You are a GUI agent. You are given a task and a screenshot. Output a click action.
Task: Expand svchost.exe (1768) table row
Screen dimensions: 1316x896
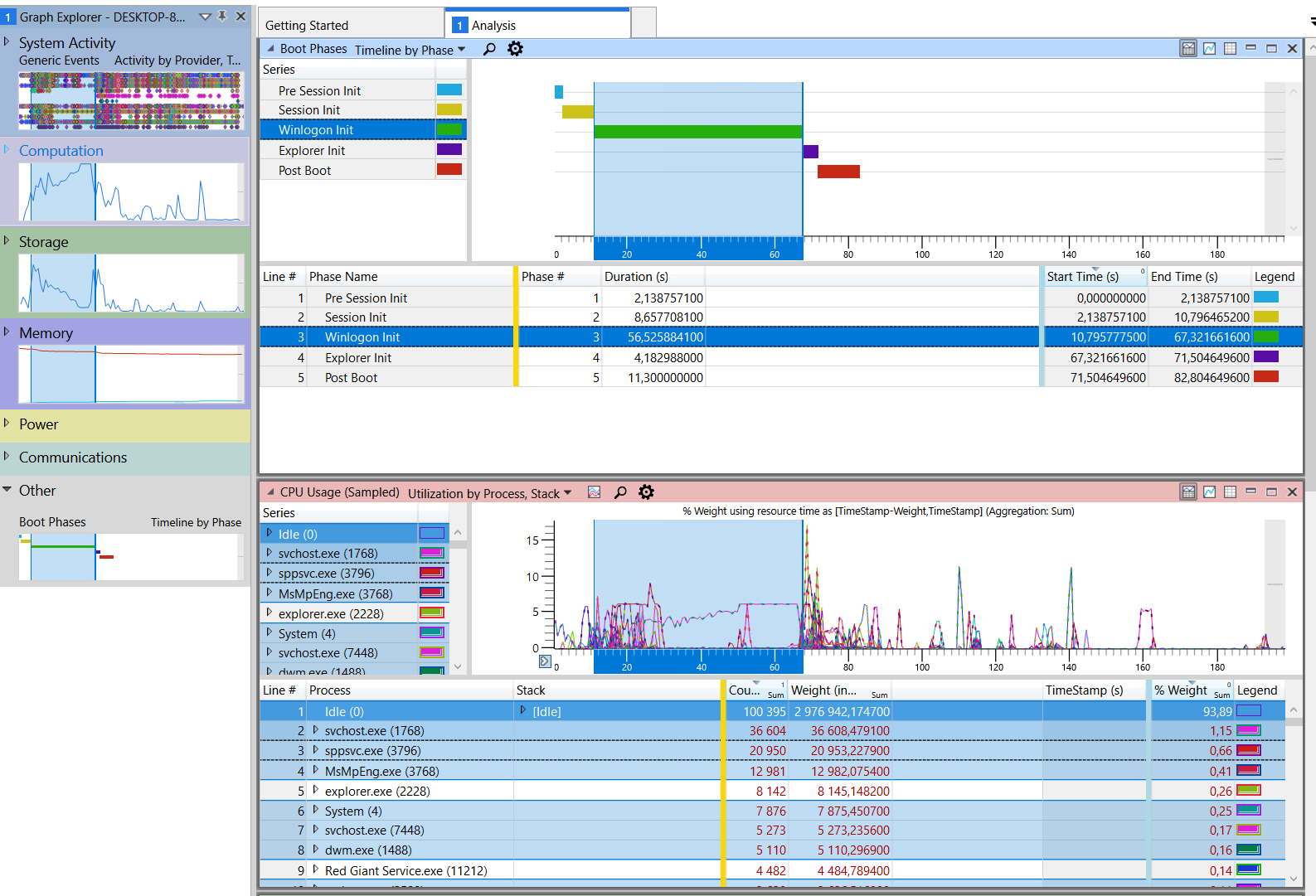pos(315,730)
